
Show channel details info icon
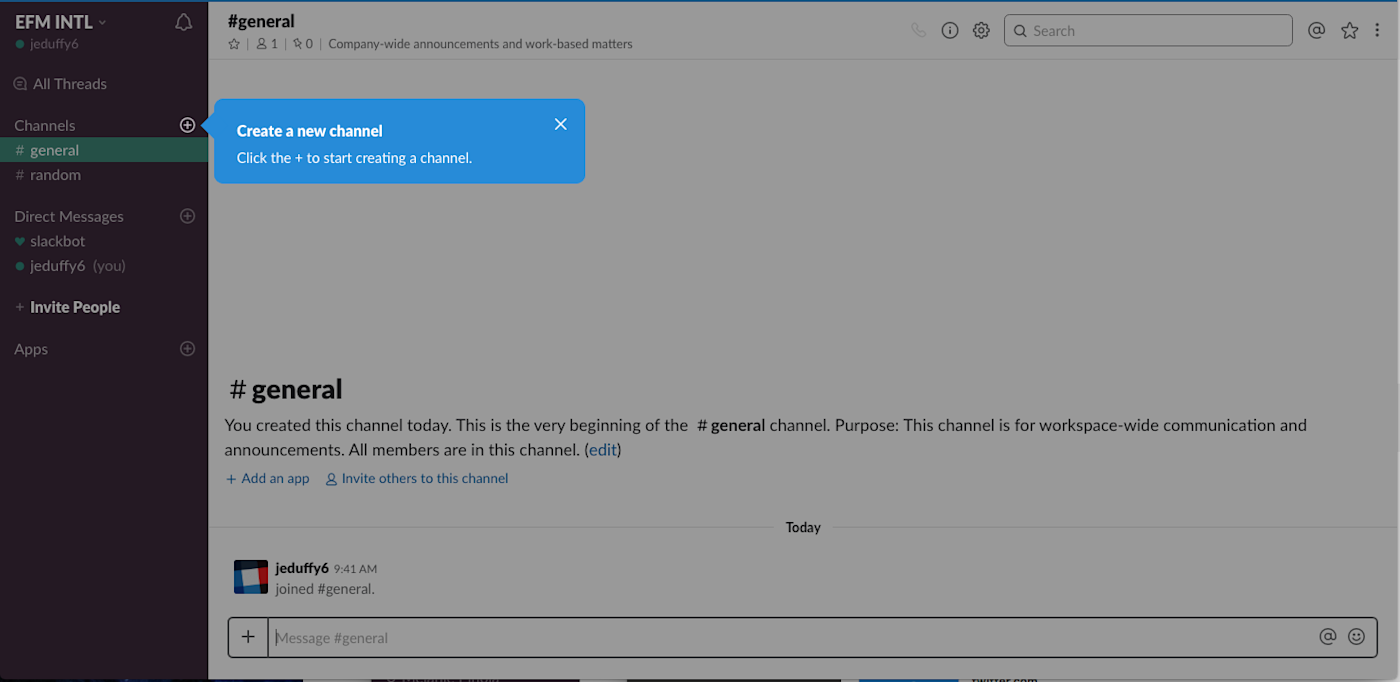(x=950, y=30)
